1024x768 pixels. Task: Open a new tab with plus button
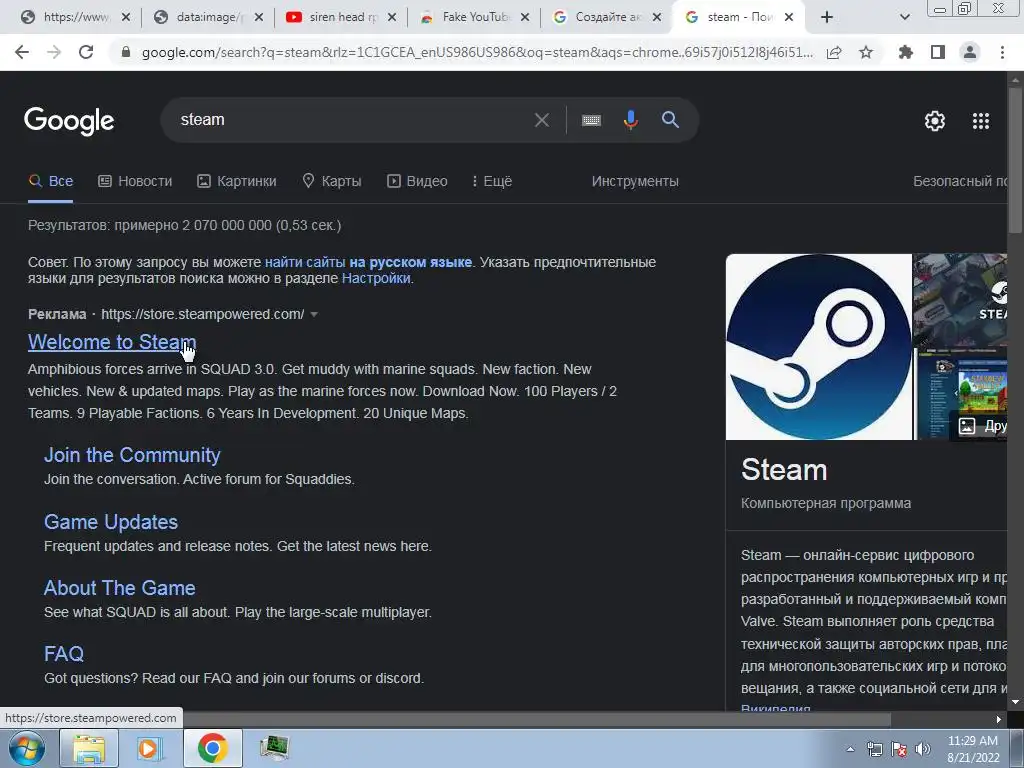[x=827, y=18]
